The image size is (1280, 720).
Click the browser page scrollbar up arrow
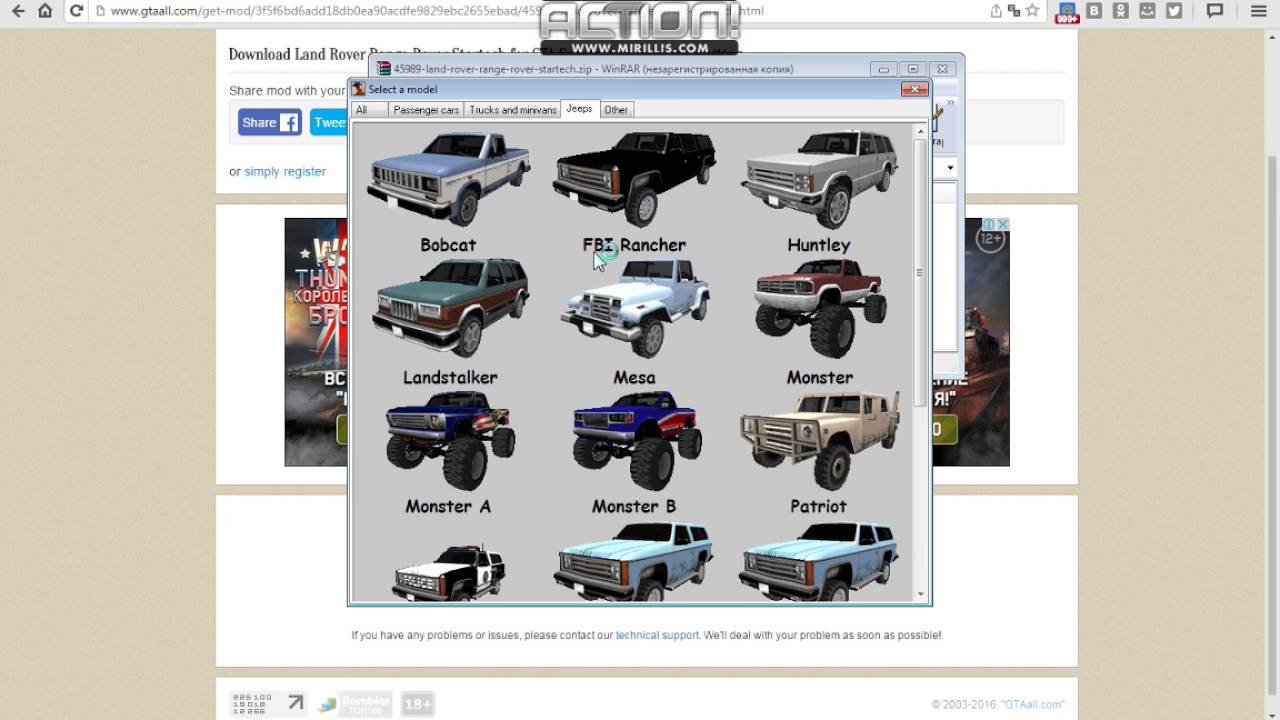pyautogui.click(x=1272, y=35)
